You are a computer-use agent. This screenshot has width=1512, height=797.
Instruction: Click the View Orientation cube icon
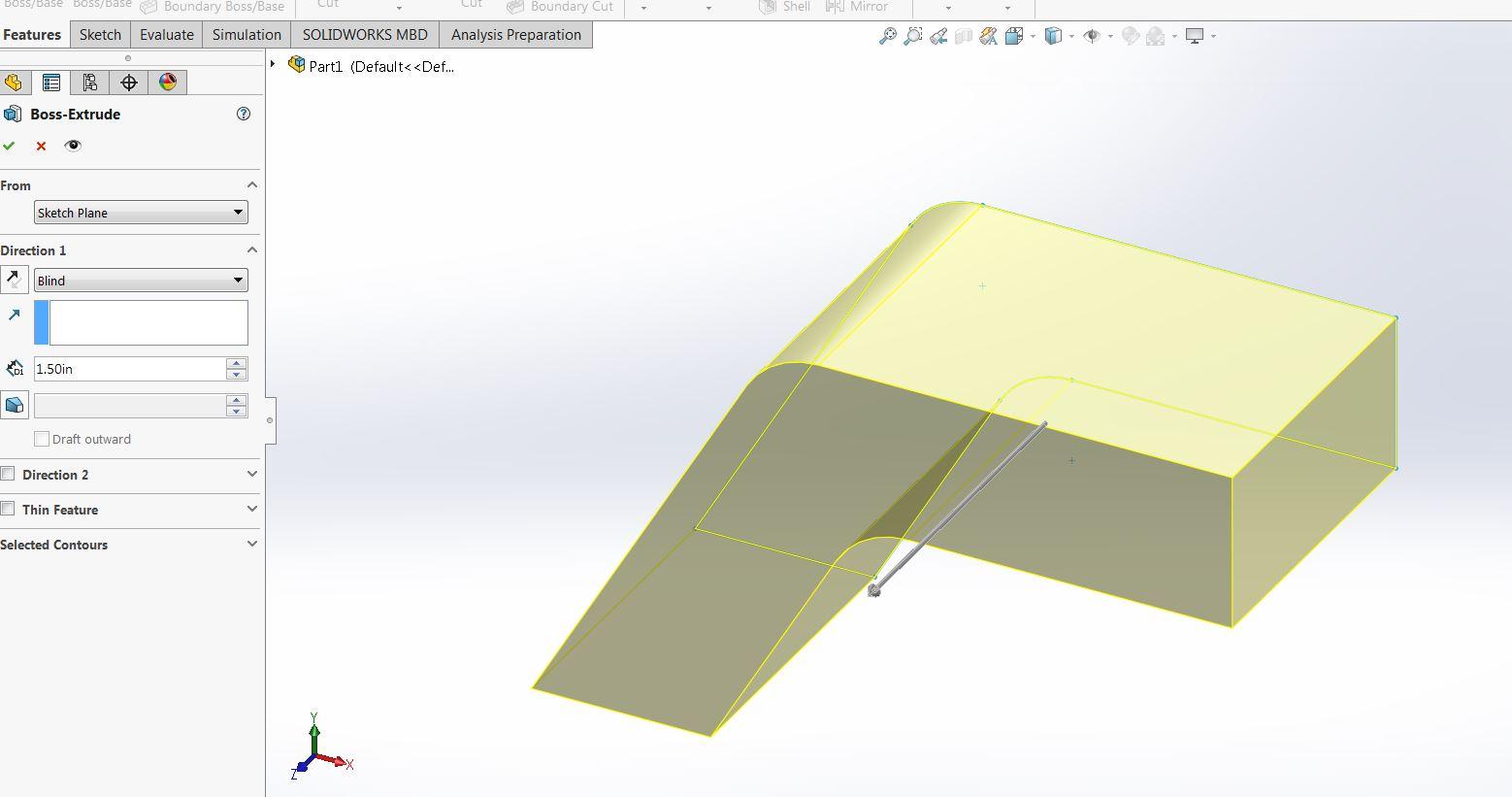[1014, 37]
